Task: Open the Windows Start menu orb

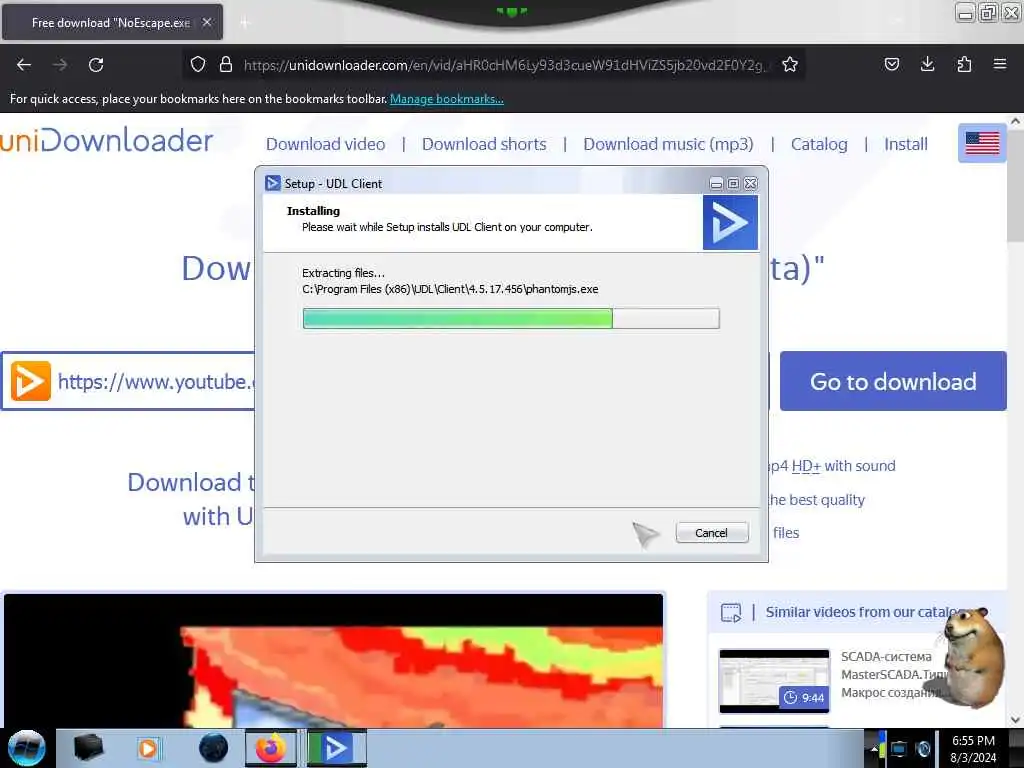Action: 26,748
